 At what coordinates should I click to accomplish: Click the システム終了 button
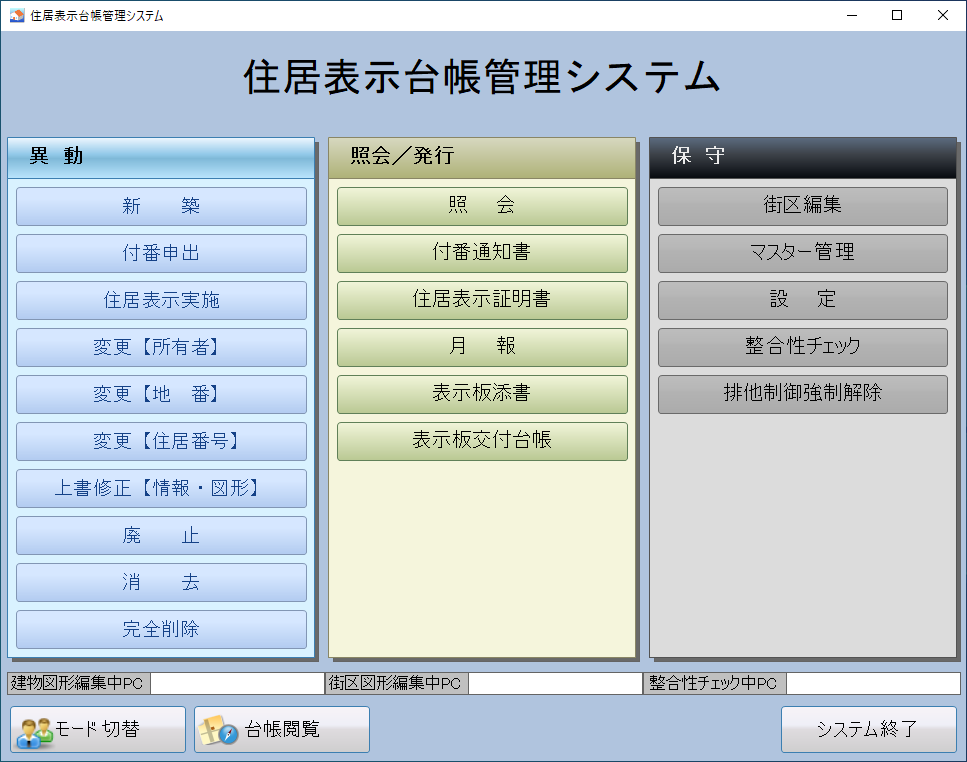869,729
